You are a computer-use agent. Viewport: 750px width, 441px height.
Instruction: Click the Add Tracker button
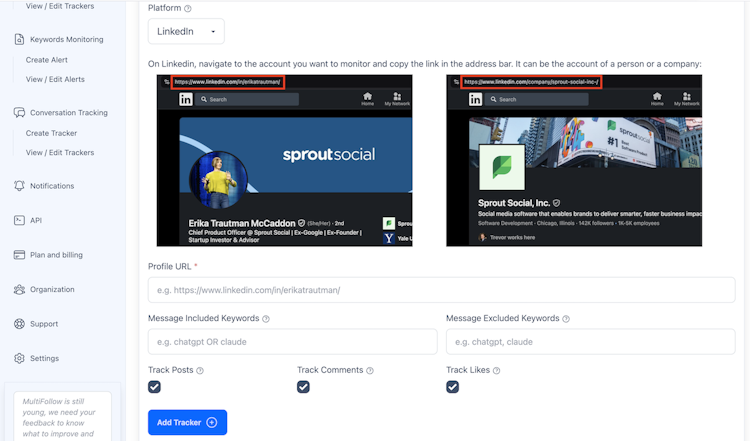(x=188, y=422)
